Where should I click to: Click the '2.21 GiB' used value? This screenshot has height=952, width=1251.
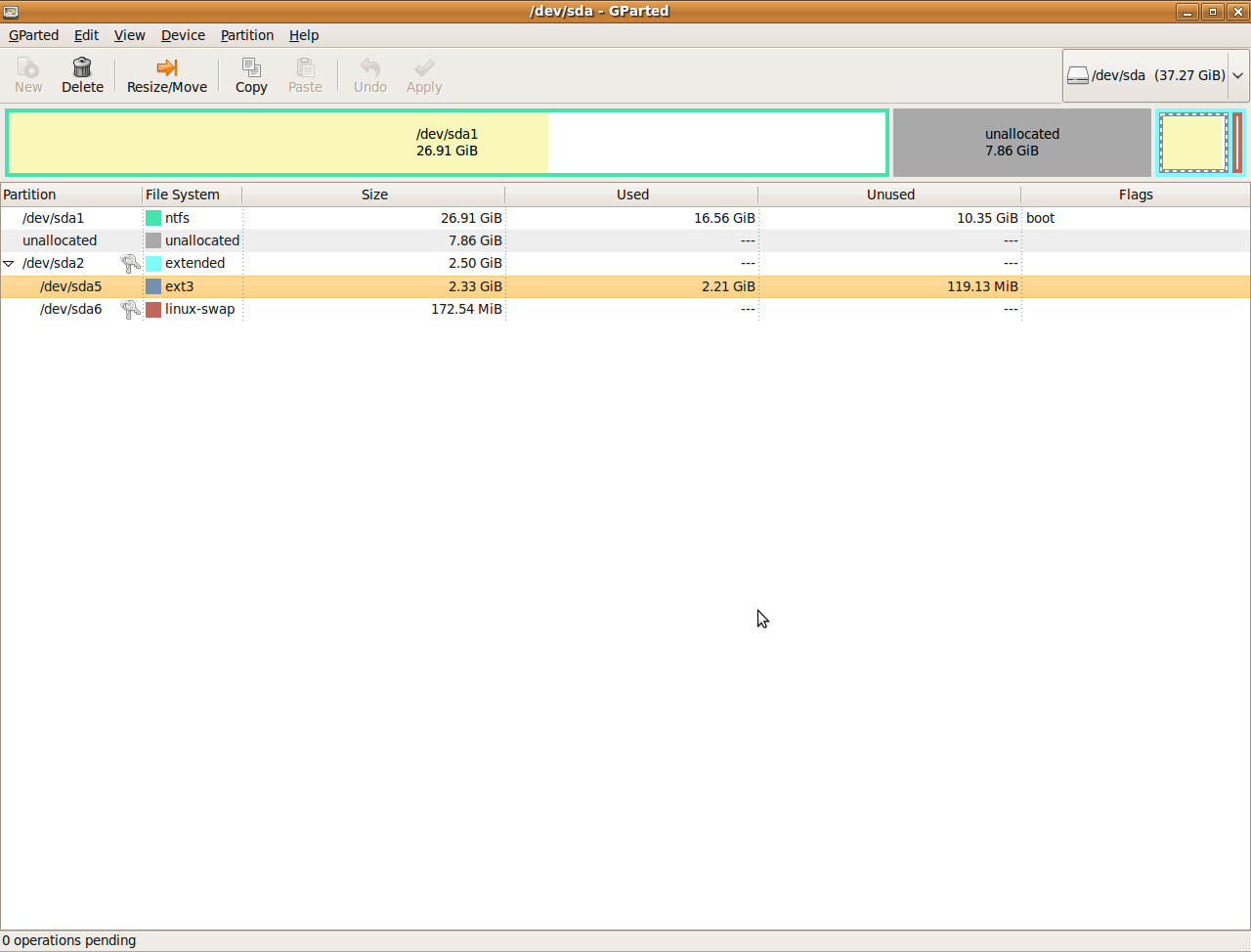pos(728,286)
